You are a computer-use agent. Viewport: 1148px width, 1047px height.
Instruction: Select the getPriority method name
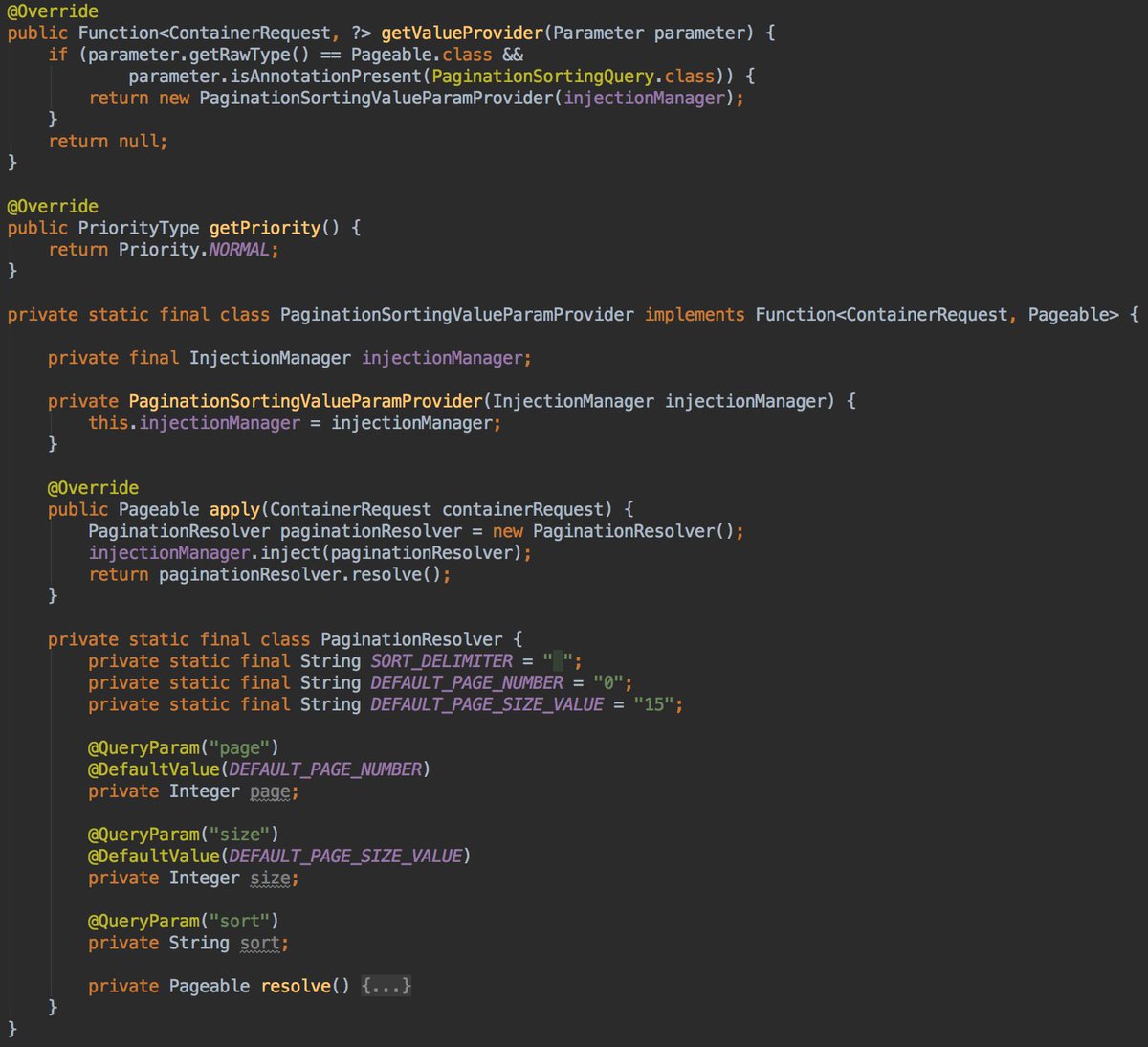tap(264, 228)
